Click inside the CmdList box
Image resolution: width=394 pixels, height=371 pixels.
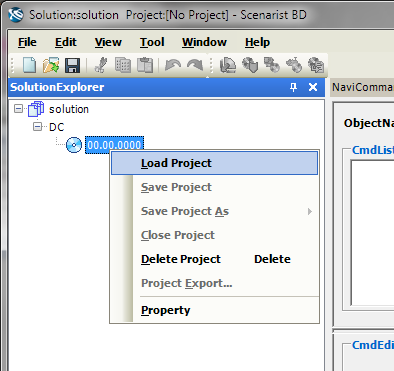coord(373,233)
